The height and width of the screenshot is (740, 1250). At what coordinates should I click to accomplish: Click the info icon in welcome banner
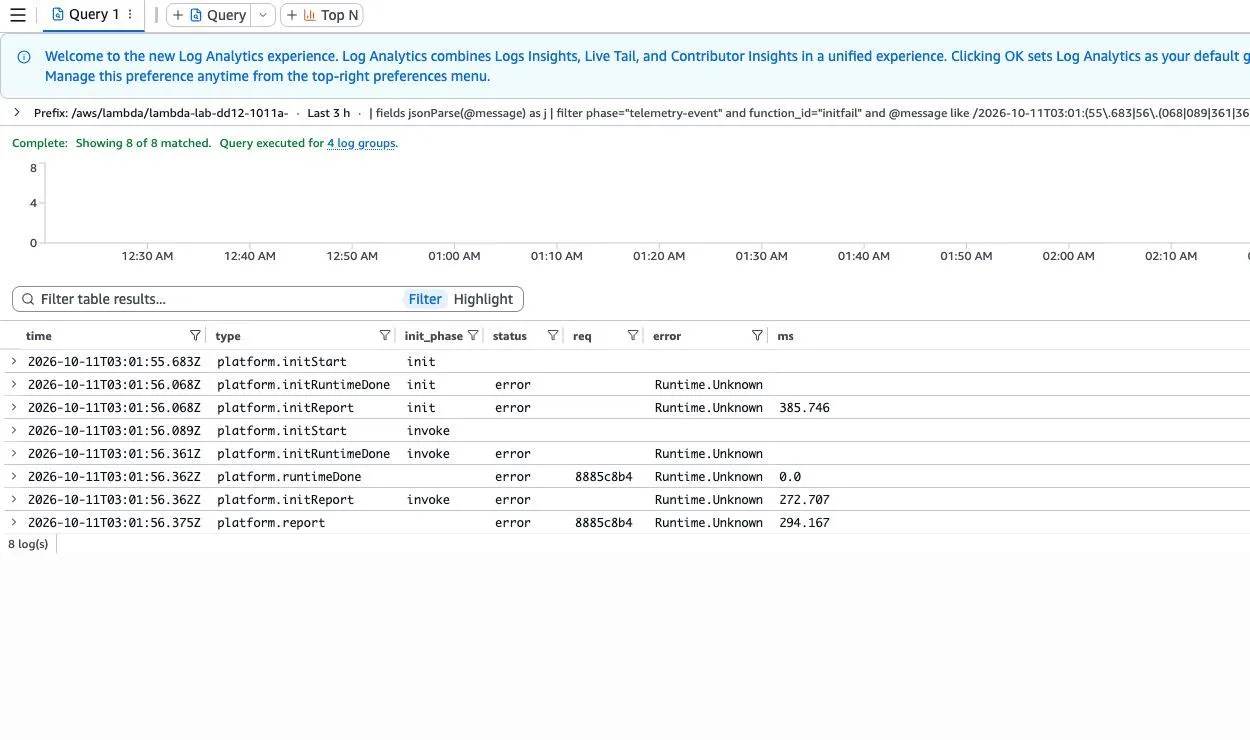coord(24,57)
